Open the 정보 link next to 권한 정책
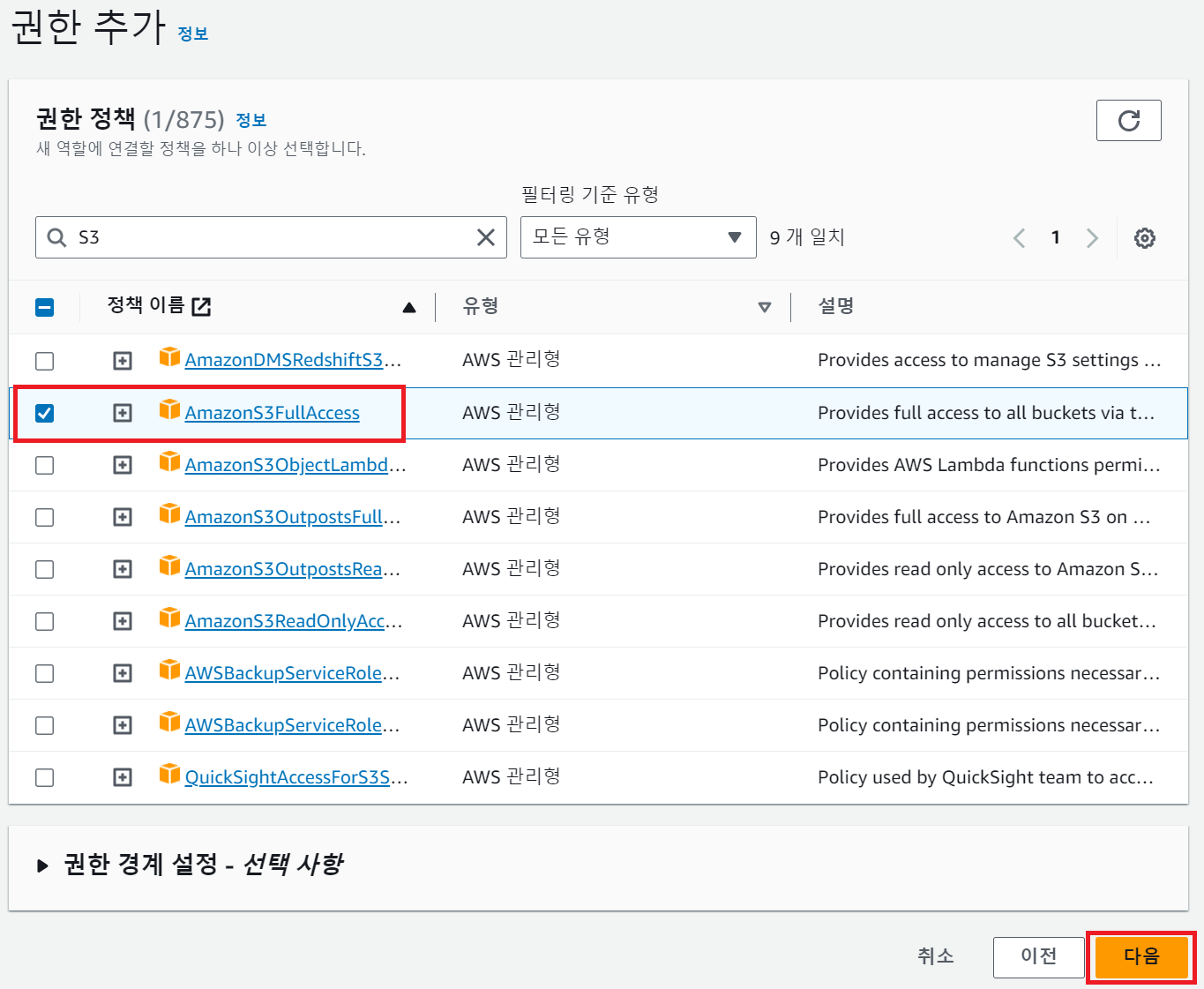 251,120
